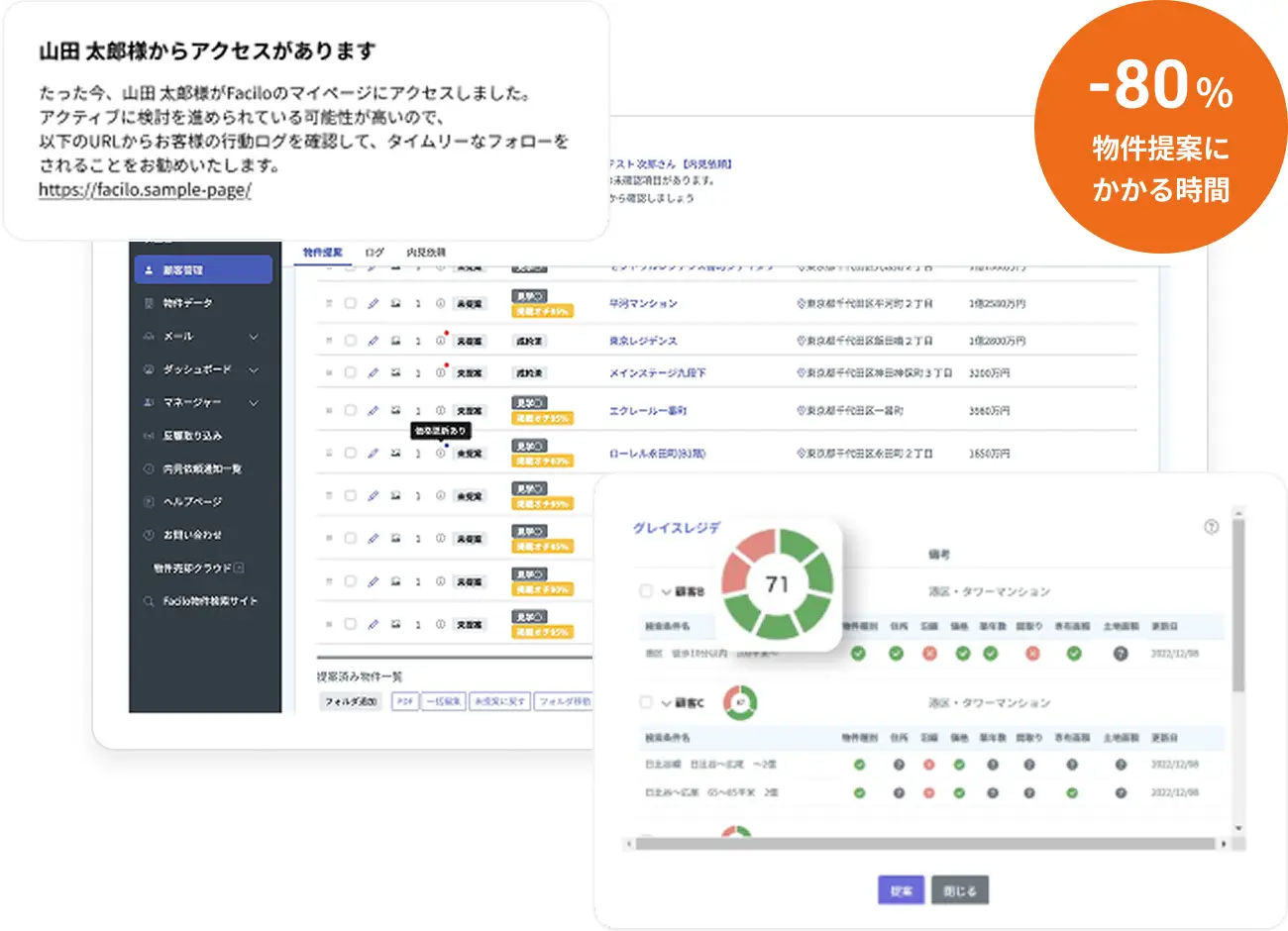Open 内見依頼通知一覧 in the sidebar
The width and height of the screenshot is (1288, 931).
pyautogui.click(x=203, y=468)
